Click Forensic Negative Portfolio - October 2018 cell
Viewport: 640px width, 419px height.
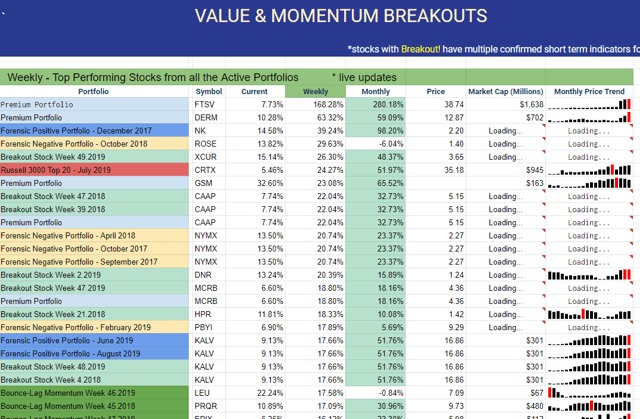[x=94, y=144]
